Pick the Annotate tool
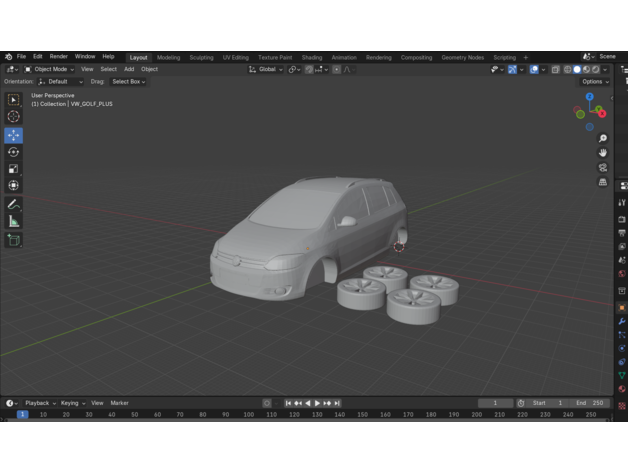This screenshot has height=472, width=628. pos(13,204)
